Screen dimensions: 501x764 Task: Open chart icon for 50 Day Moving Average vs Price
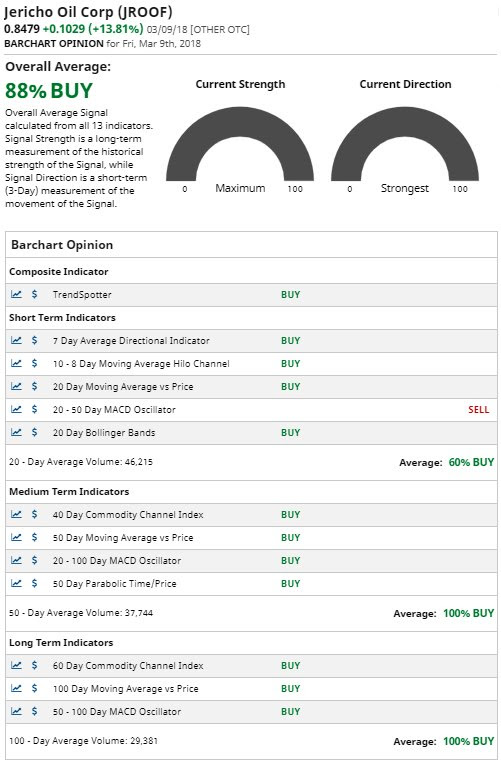tap(17, 537)
